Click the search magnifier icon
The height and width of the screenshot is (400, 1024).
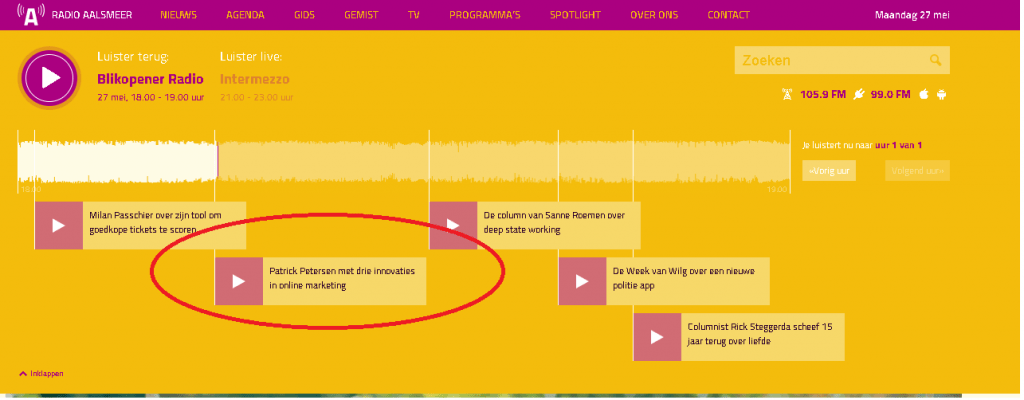point(935,61)
